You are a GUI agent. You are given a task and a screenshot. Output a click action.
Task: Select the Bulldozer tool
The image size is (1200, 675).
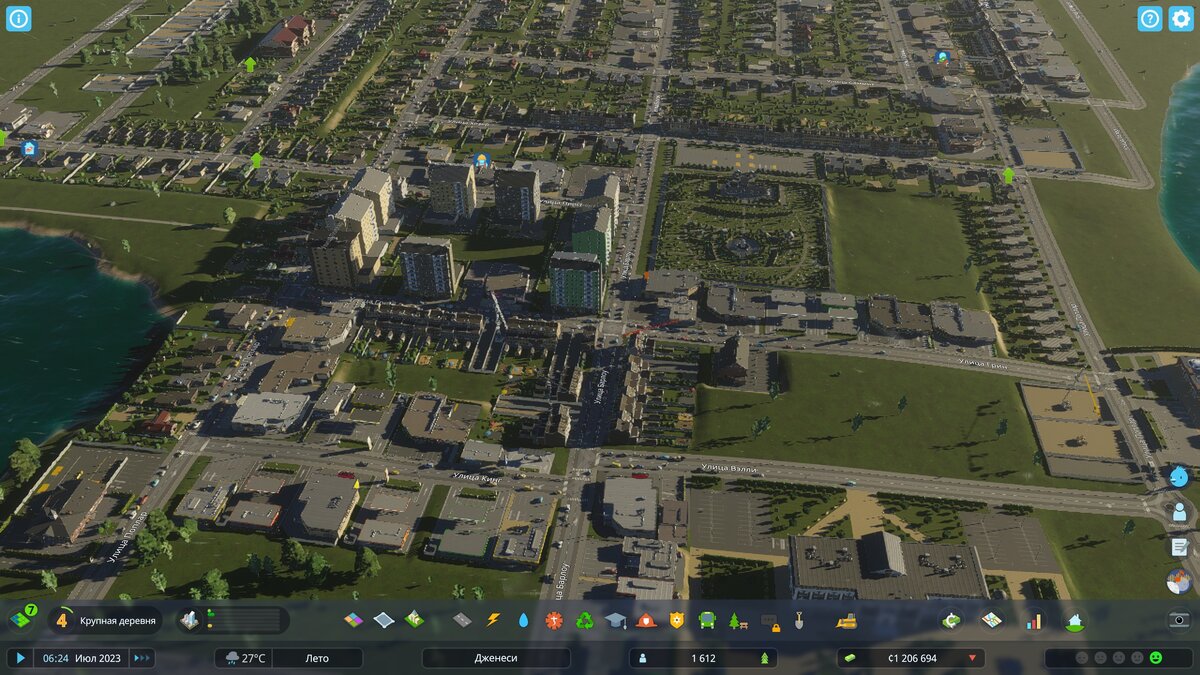click(x=846, y=620)
